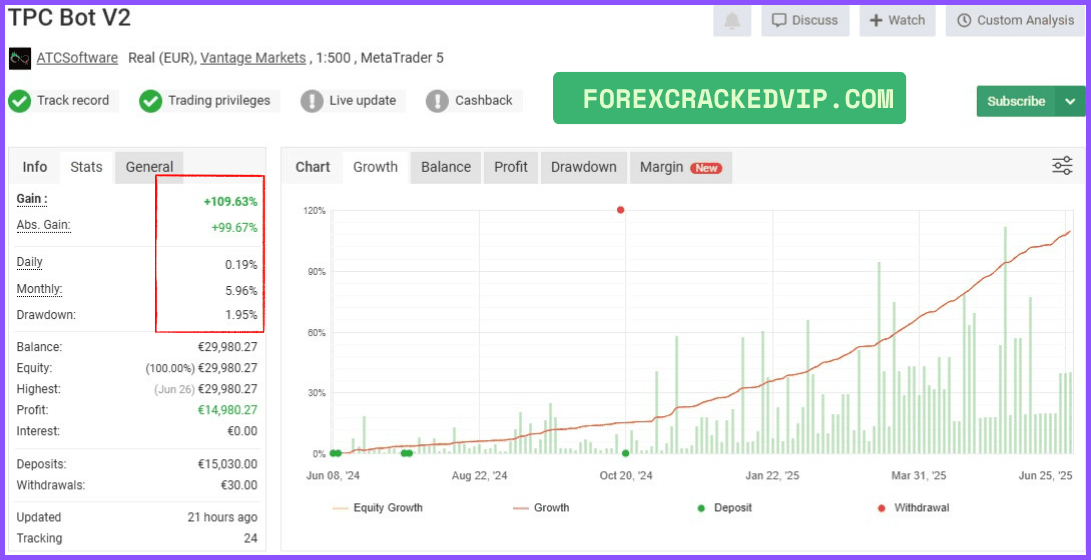Viewport: 1091px width, 560px height.
Task: Open the ATCSoftware profile link
Action: point(77,58)
